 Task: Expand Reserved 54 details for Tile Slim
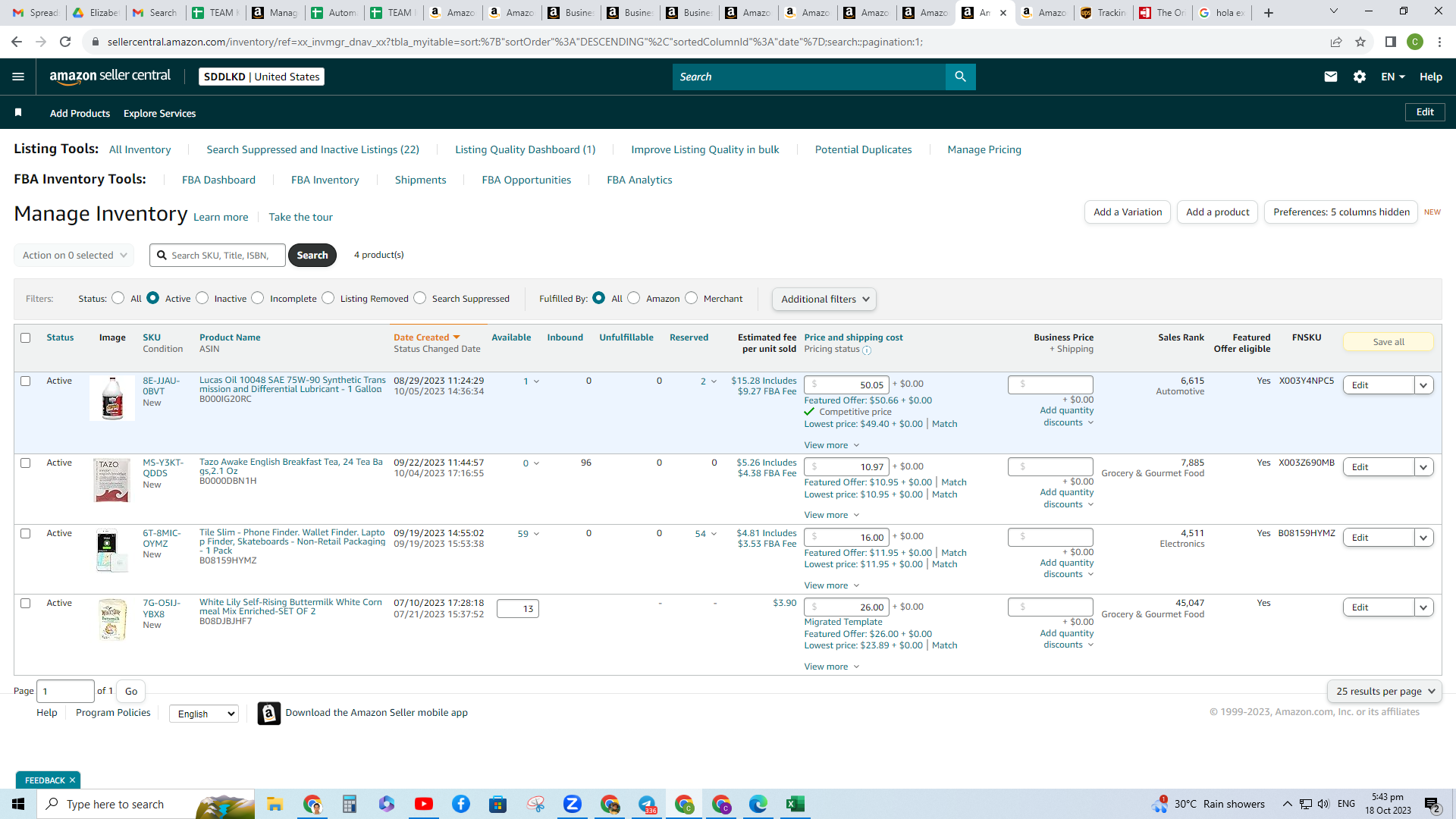coord(706,534)
